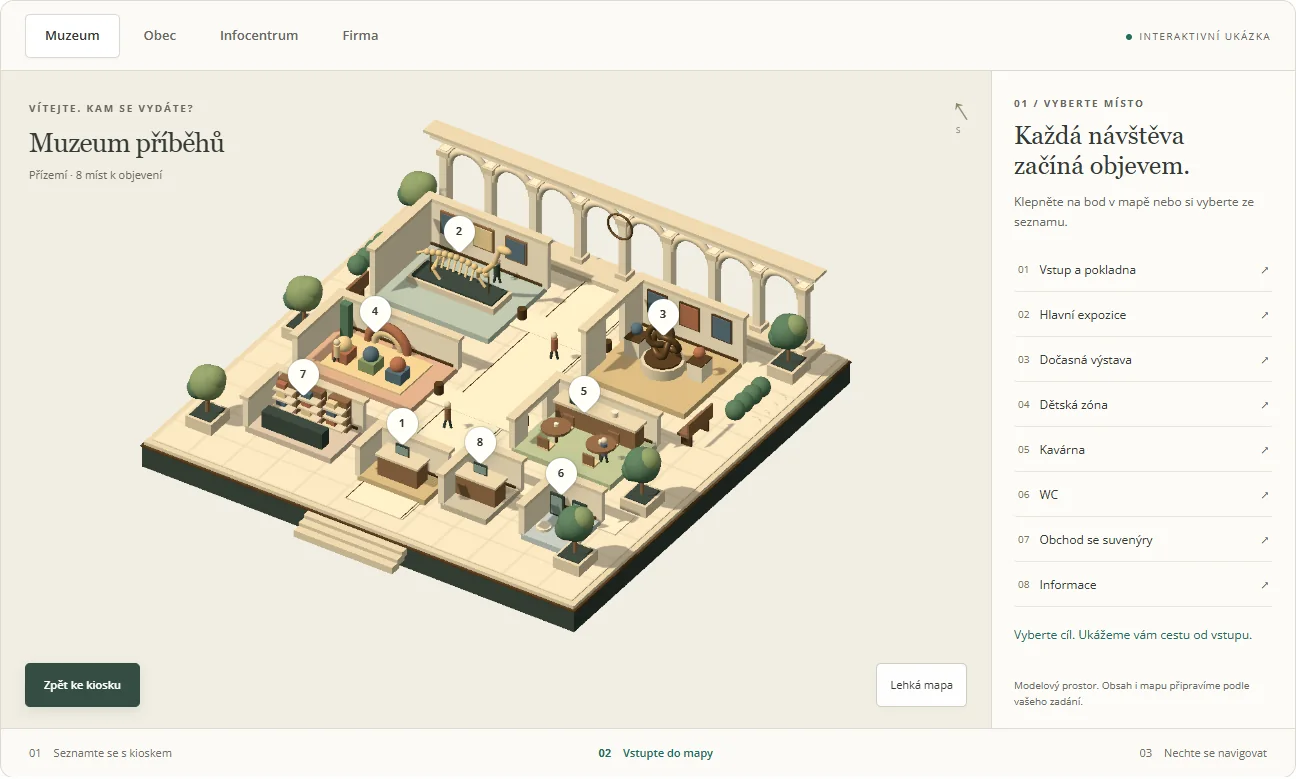Go to step 01 Seznamte se s kioskem

tap(100, 753)
